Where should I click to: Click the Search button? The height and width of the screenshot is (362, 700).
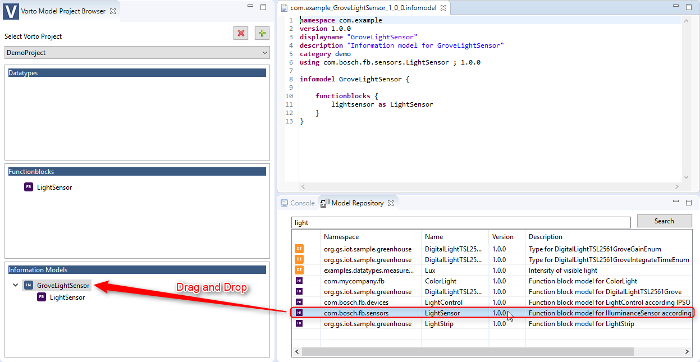click(664, 221)
